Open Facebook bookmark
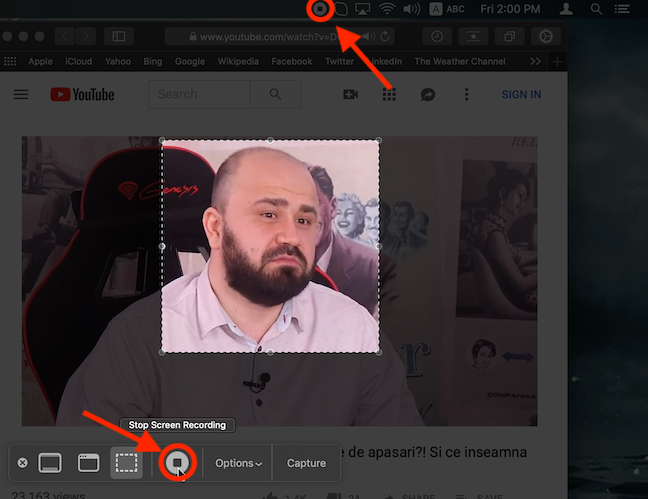Viewport: 648px width, 499px height. click(292, 62)
